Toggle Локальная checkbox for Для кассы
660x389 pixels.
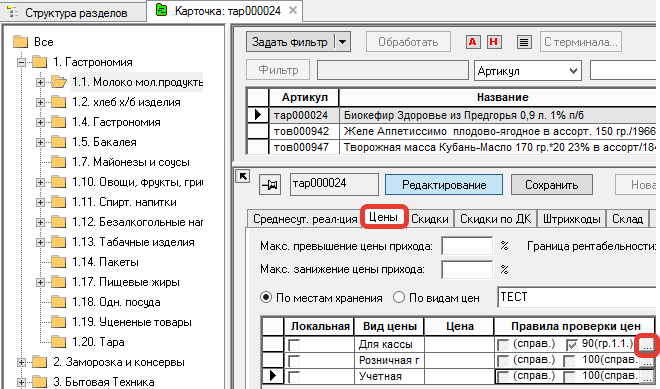(294, 345)
